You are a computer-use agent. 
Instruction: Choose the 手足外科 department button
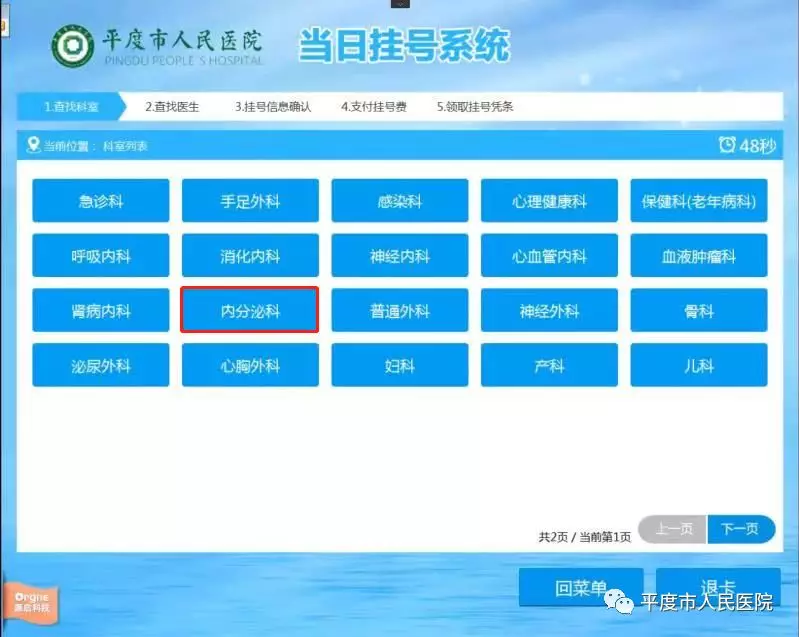click(x=250, y=201)
